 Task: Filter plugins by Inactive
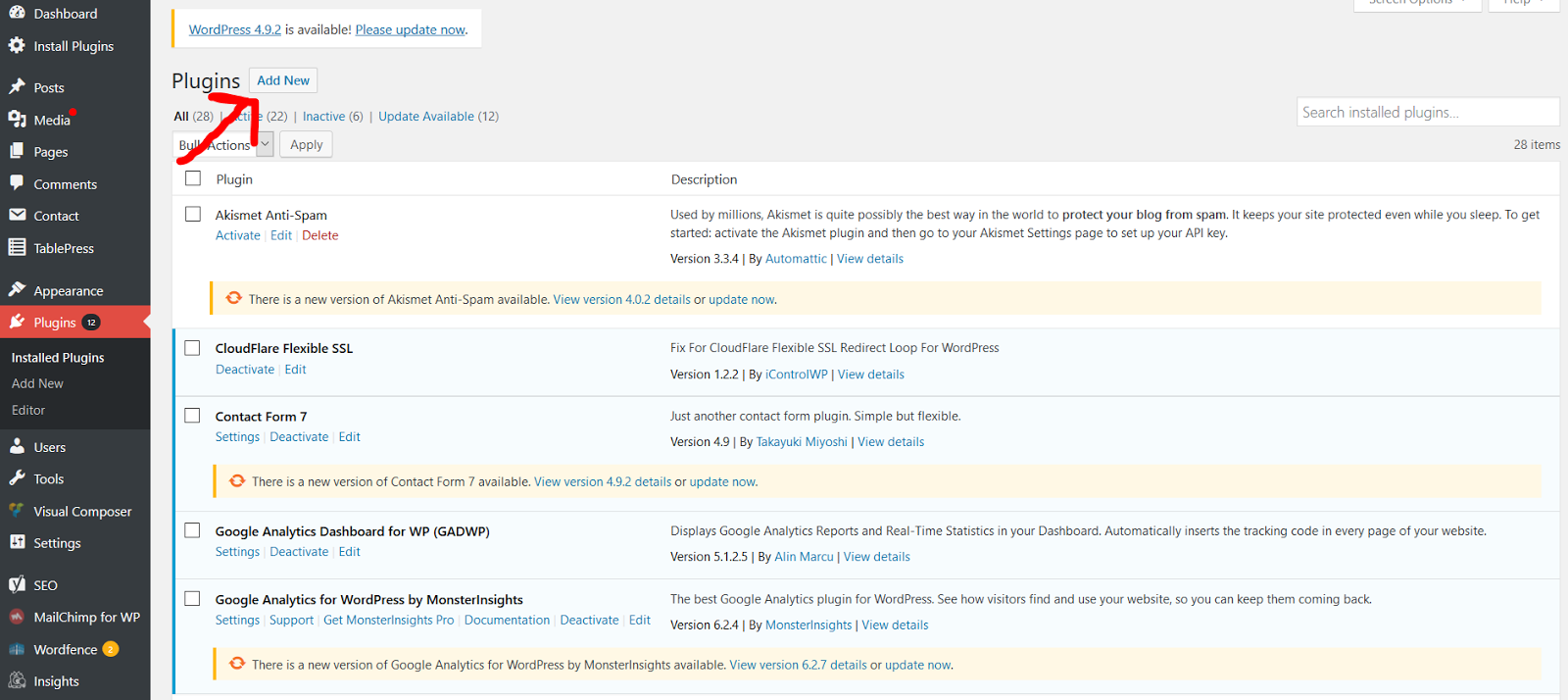332,117
